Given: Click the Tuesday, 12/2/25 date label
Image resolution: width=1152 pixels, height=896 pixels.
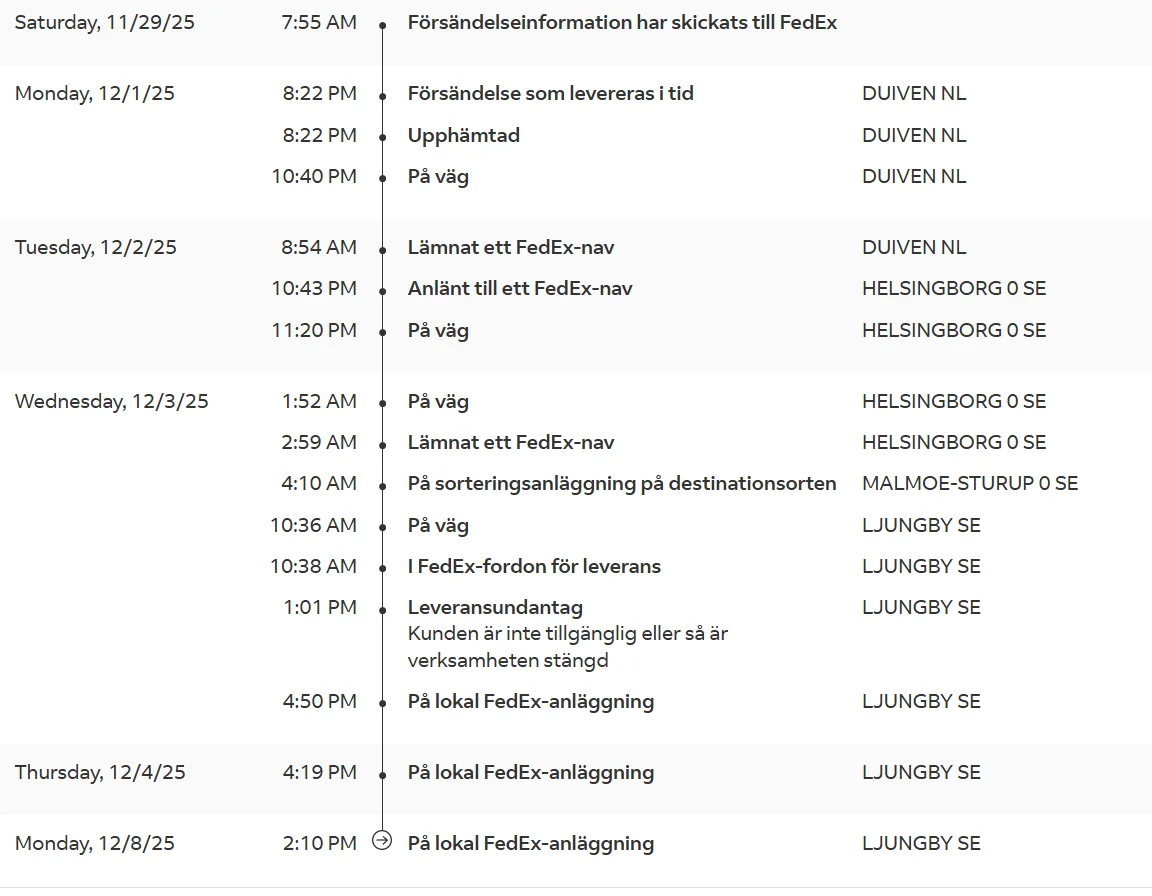Looking at the screenshot, I should click(x=96, y=248).
